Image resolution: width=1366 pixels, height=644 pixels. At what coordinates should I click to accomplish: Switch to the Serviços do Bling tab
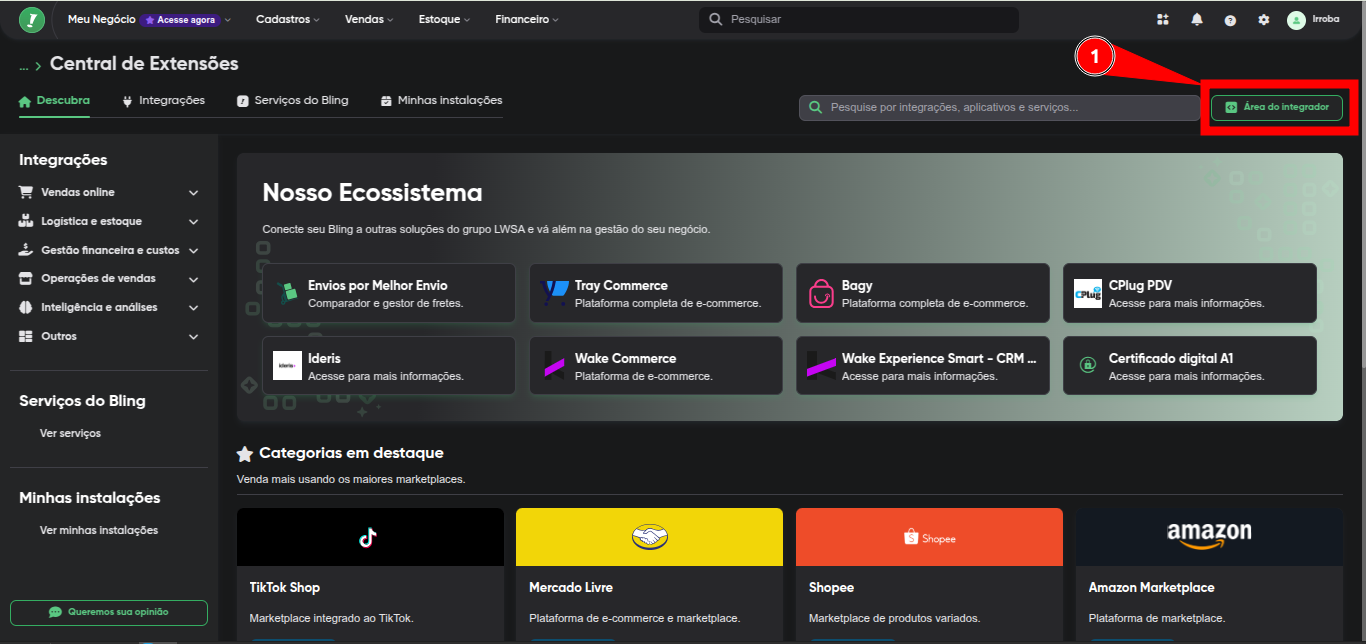pos(293,101)
